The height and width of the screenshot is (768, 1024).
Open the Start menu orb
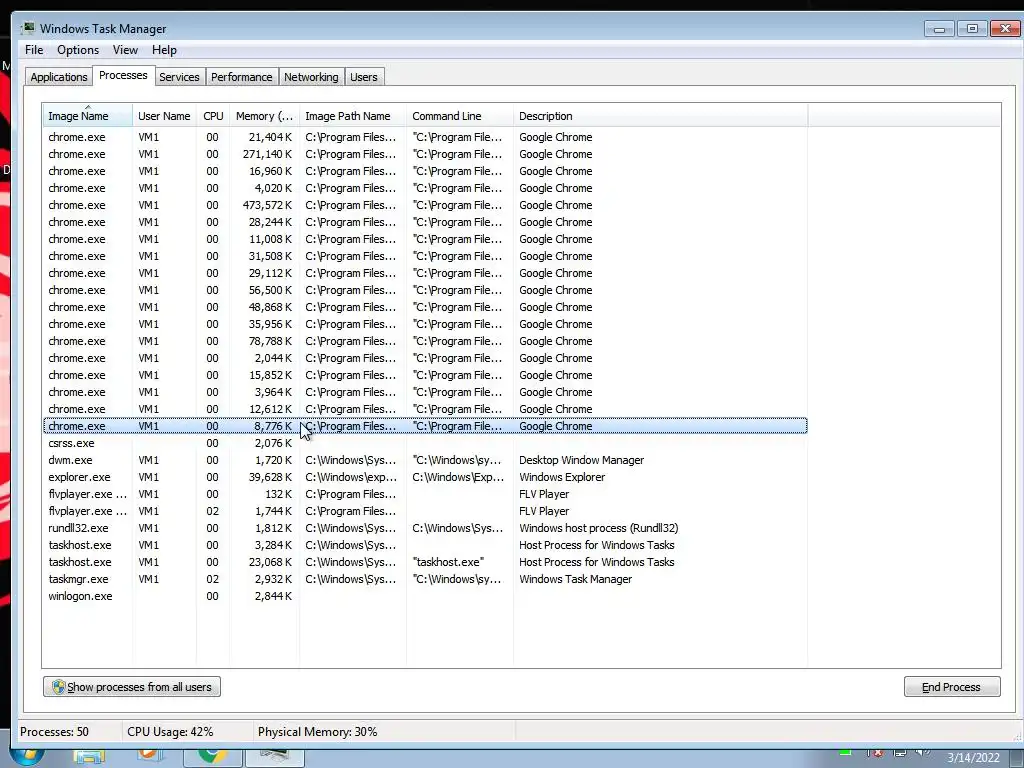[x=27, y=757]
